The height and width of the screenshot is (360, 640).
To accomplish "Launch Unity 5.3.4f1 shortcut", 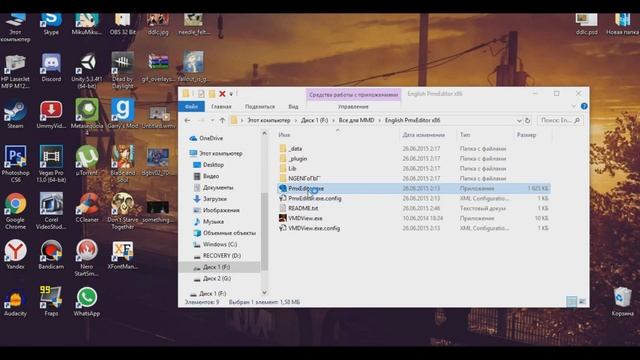I will 87,71.
